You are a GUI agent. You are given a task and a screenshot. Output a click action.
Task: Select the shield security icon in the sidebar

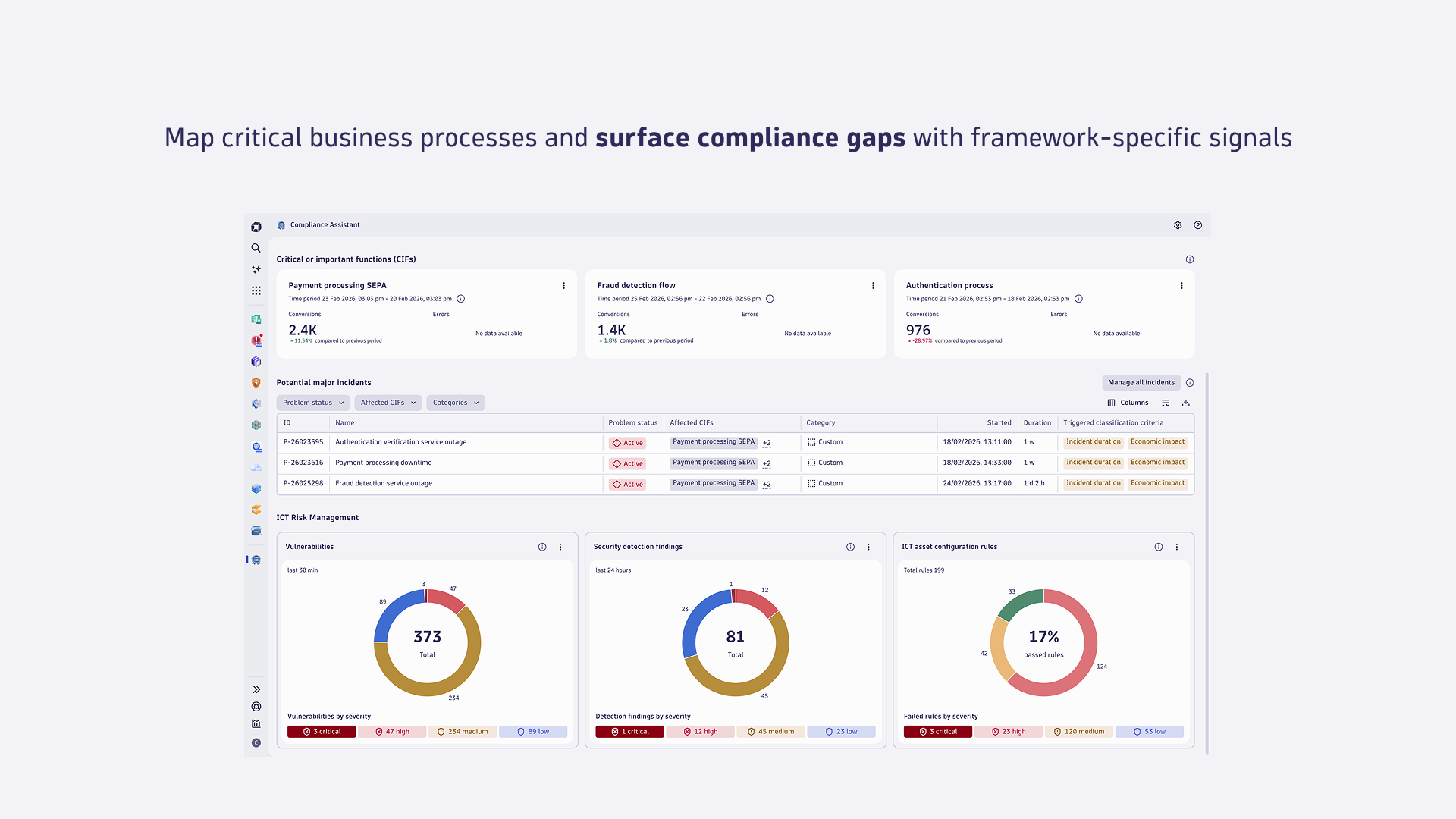[x=256, y=383]
